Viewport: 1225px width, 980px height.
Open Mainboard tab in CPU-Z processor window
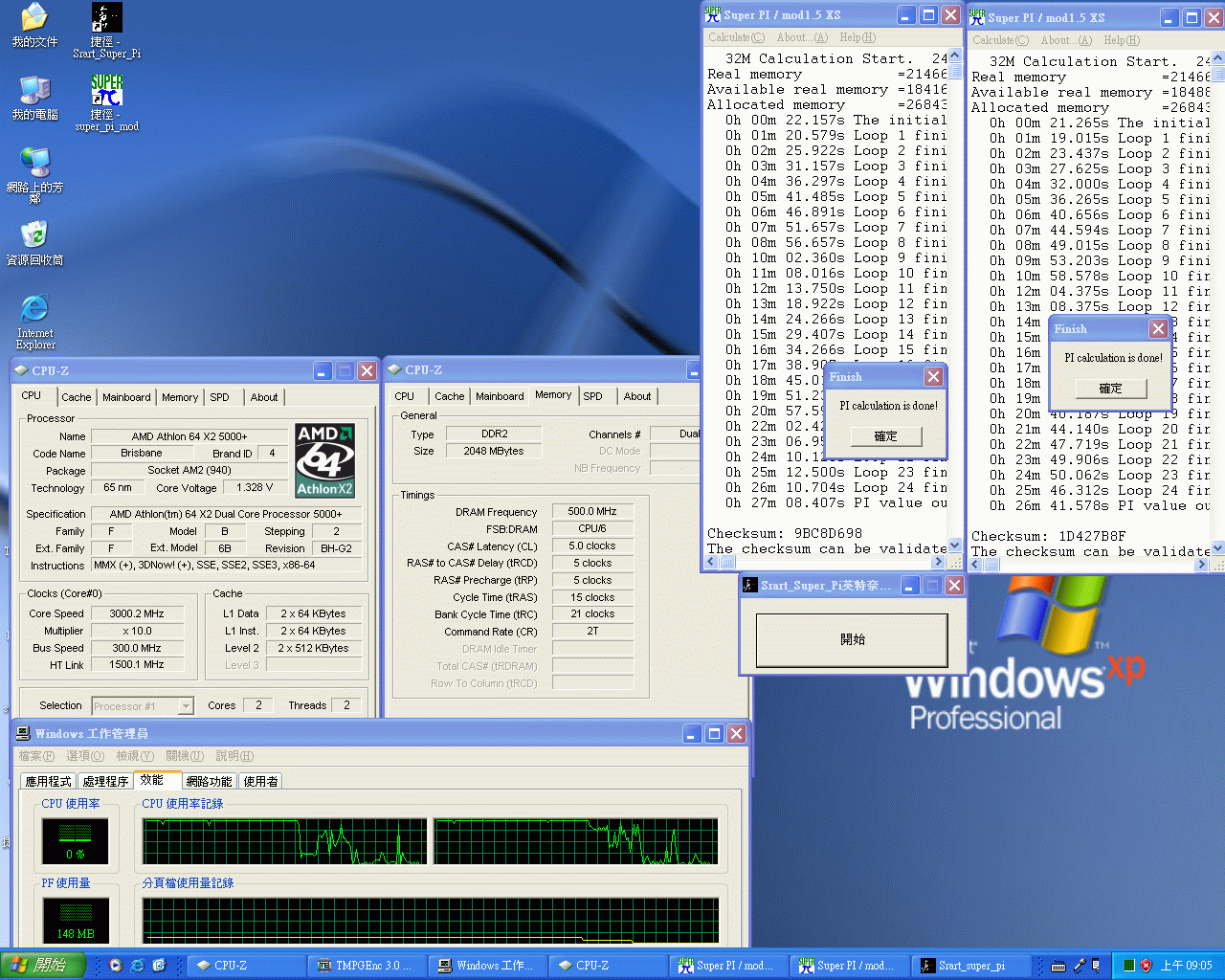click(126, 397)
